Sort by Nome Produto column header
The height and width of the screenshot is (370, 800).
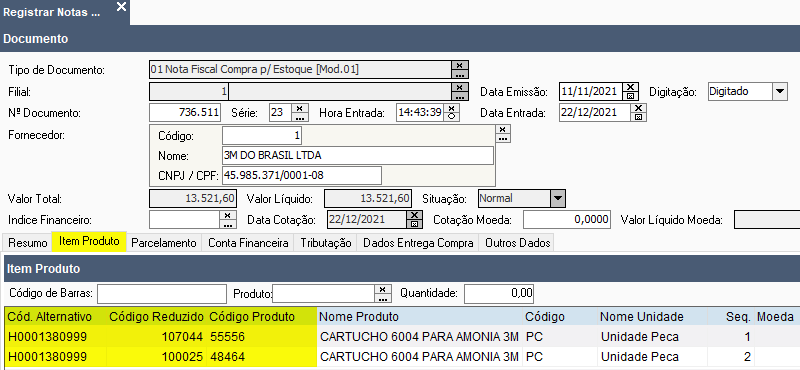pos(419,317)
